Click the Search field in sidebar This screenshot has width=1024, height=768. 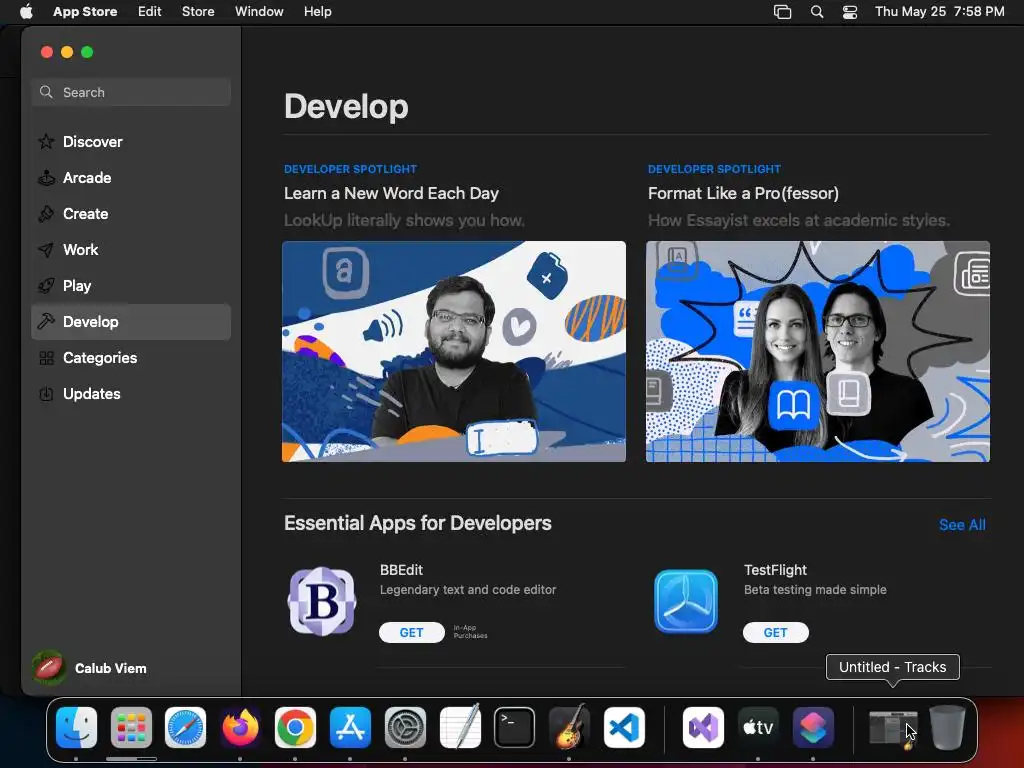pos(131,92)
